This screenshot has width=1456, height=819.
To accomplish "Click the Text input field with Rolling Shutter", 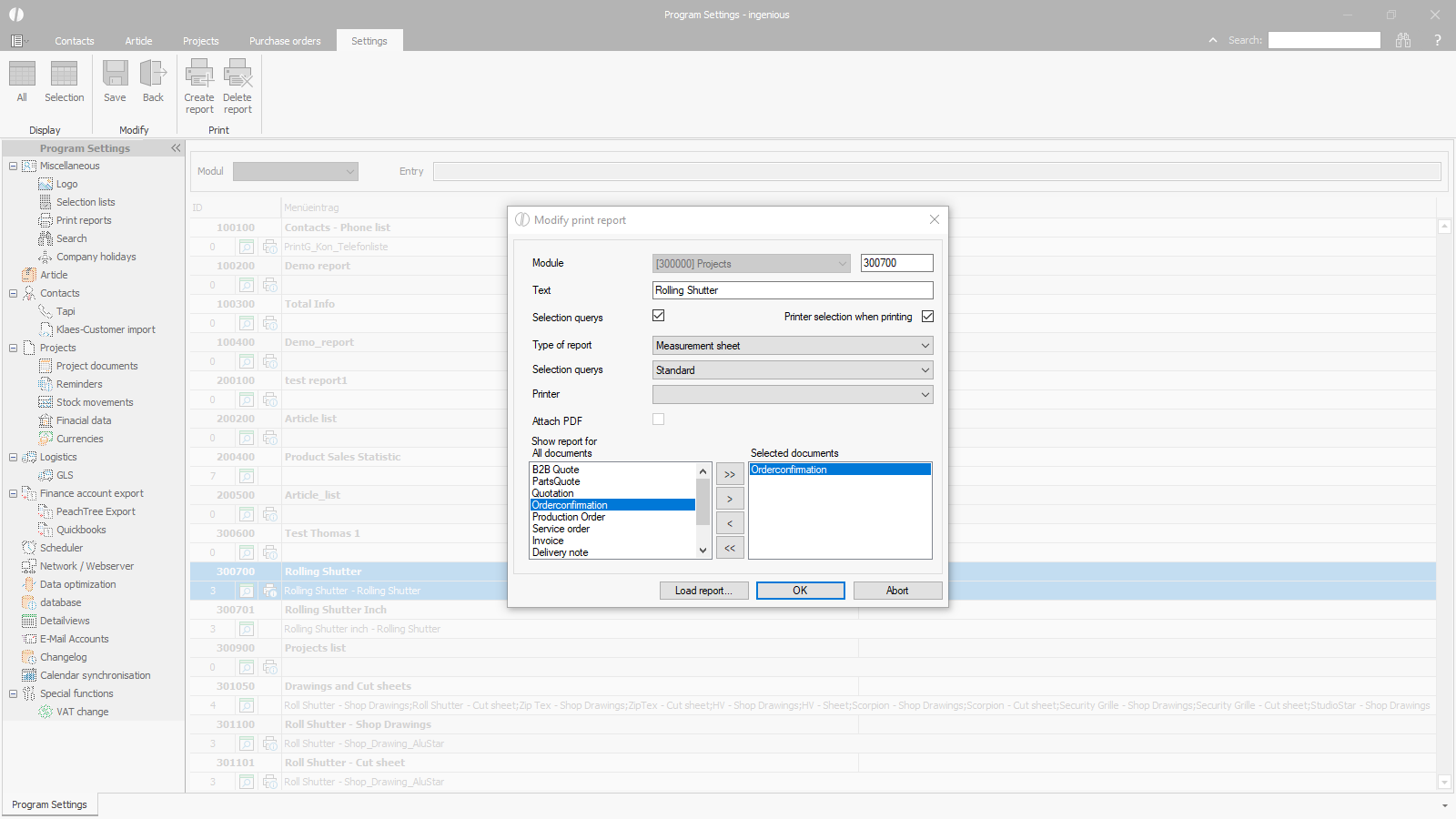I will (793, 290).
